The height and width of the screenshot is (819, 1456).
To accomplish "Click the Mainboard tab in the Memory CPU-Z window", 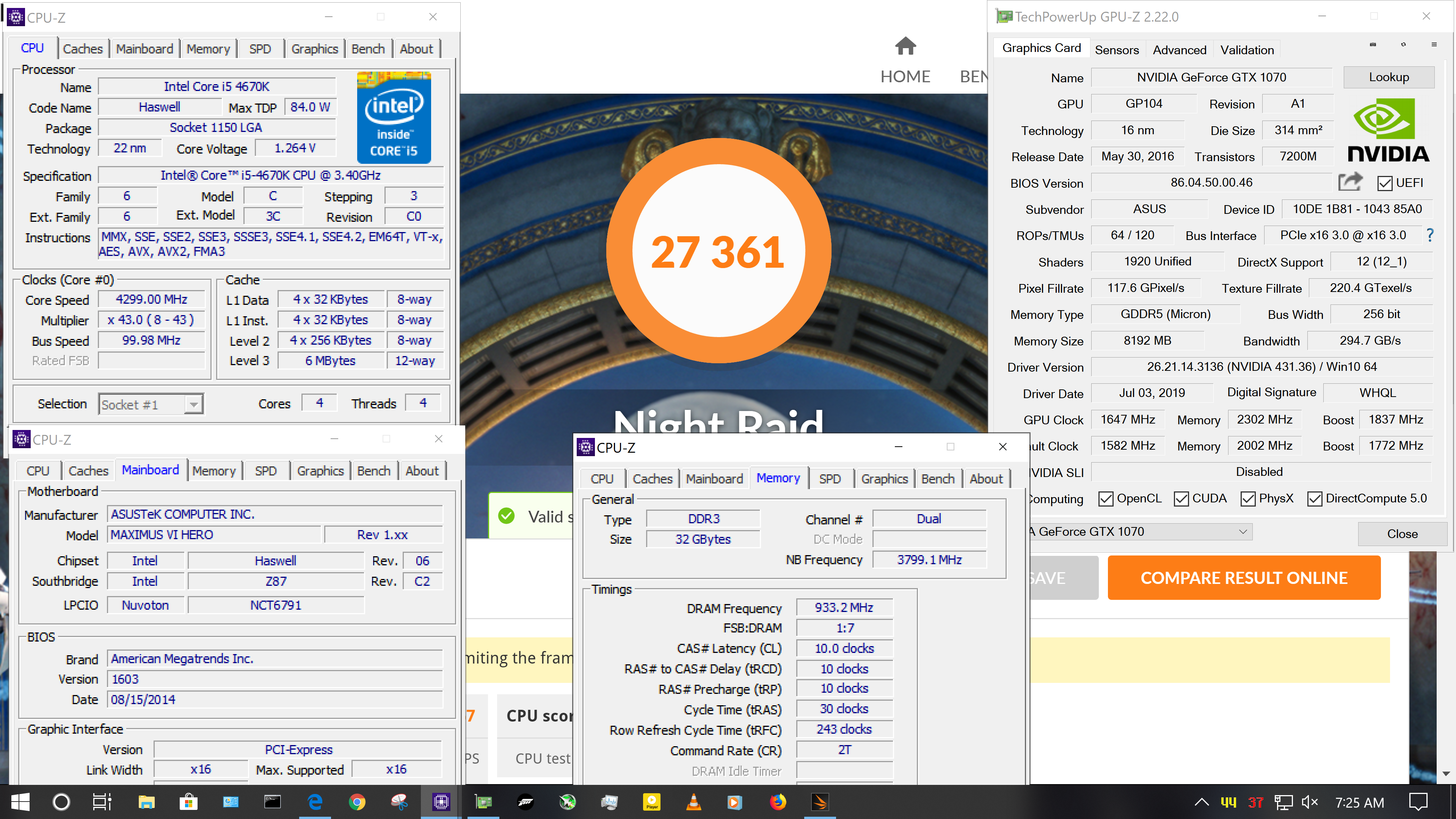I will coord(714,479).
